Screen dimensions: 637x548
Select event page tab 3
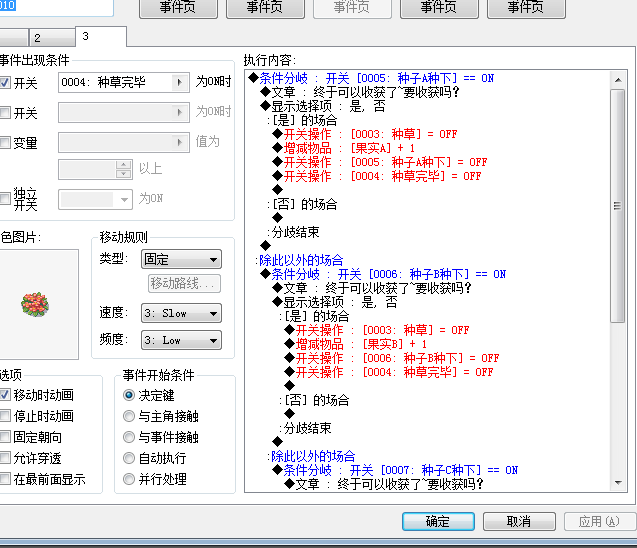(x=101, y=37)
